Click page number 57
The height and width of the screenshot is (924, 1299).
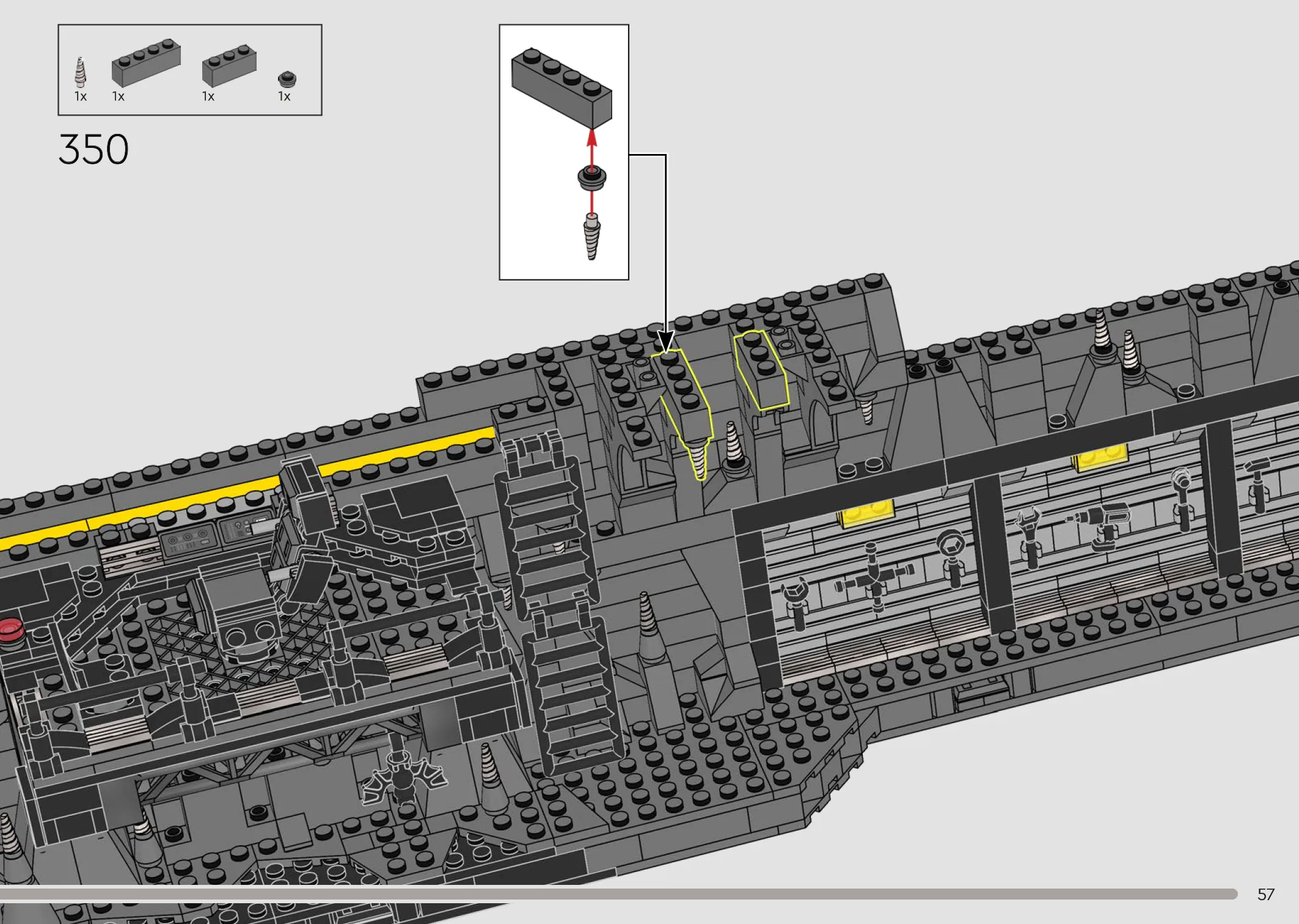point(1265,895)
